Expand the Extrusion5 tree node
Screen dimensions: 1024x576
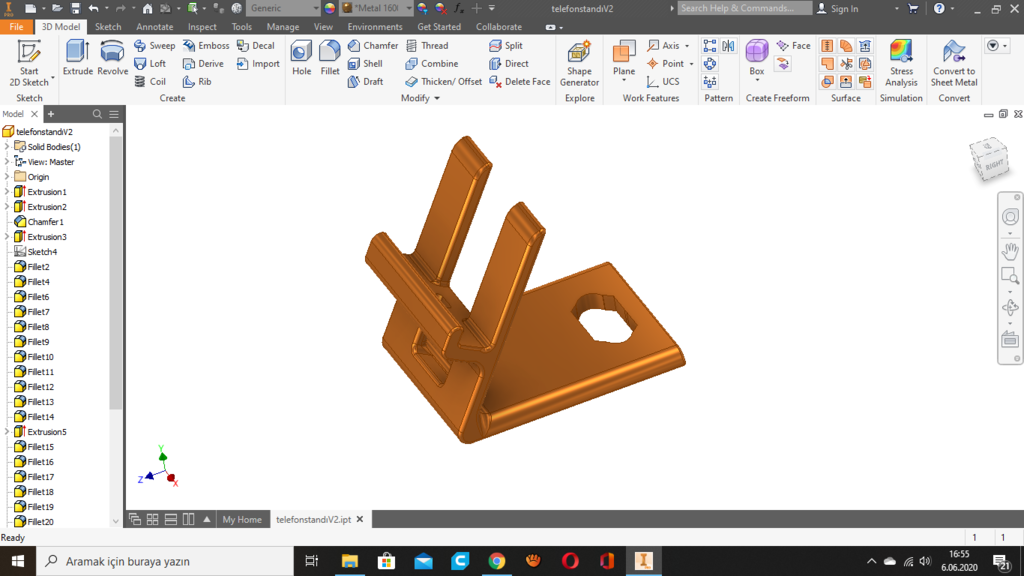pyautogui.click(x=7, y=432)
